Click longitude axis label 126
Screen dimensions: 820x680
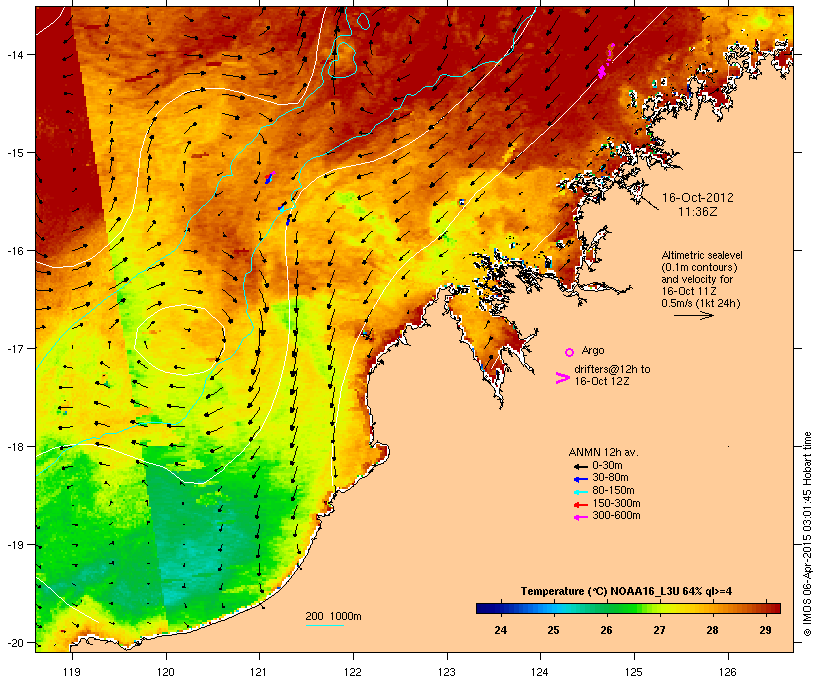pos(727,672)
